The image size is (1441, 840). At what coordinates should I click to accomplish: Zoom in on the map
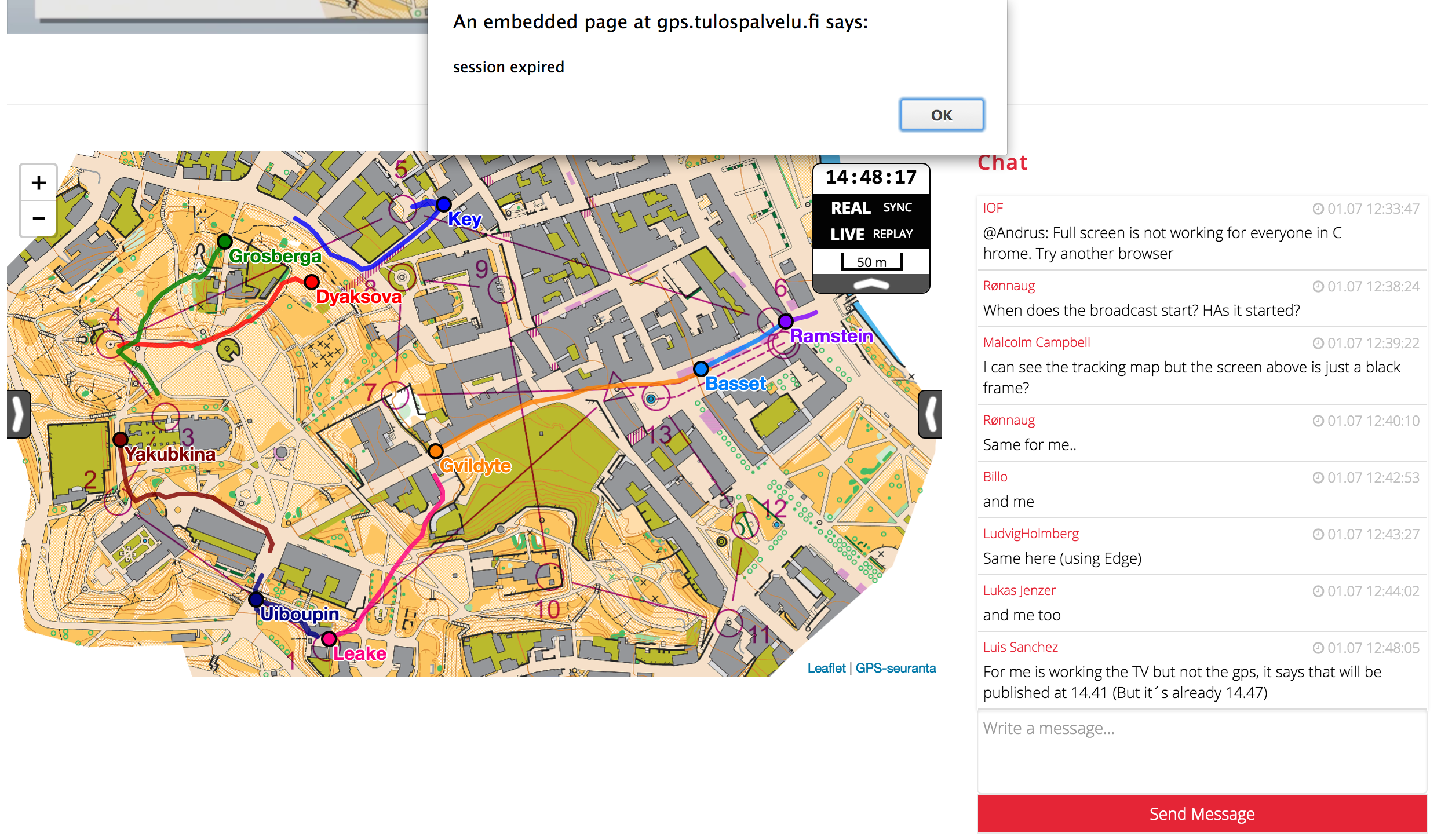tap(38, 183)
